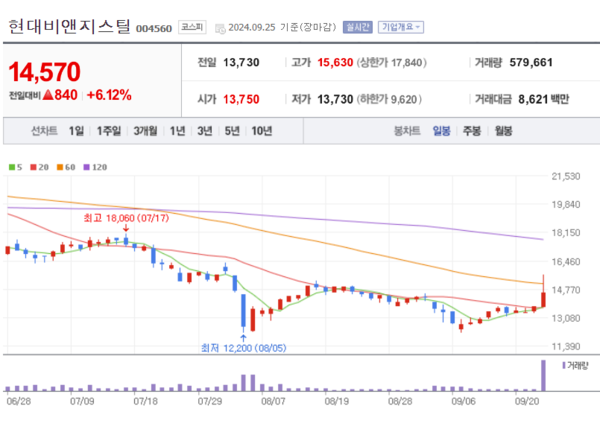
Task: Click the stock code 004560
Action: pos(154,28)
